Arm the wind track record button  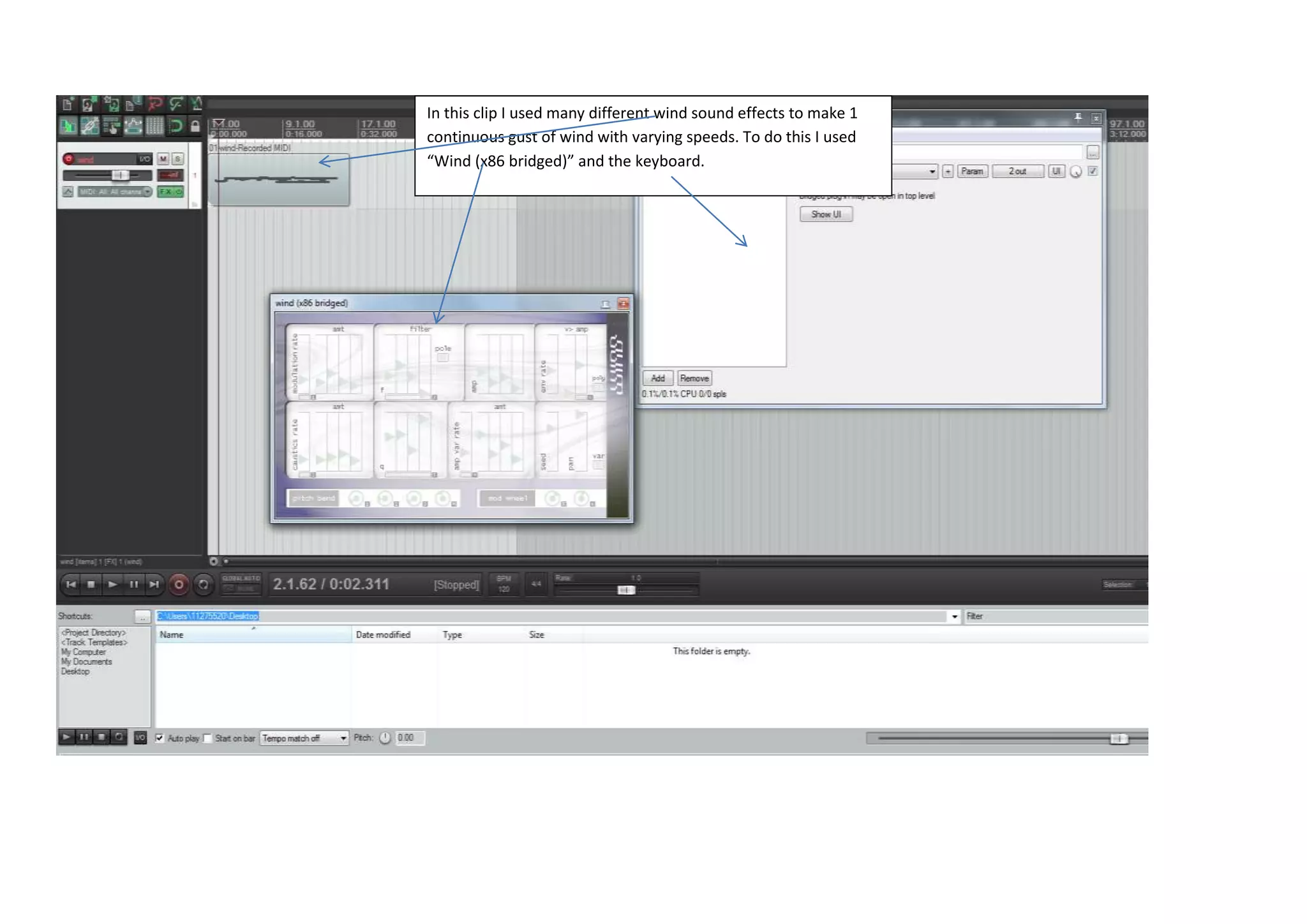(x=69, y=159)
